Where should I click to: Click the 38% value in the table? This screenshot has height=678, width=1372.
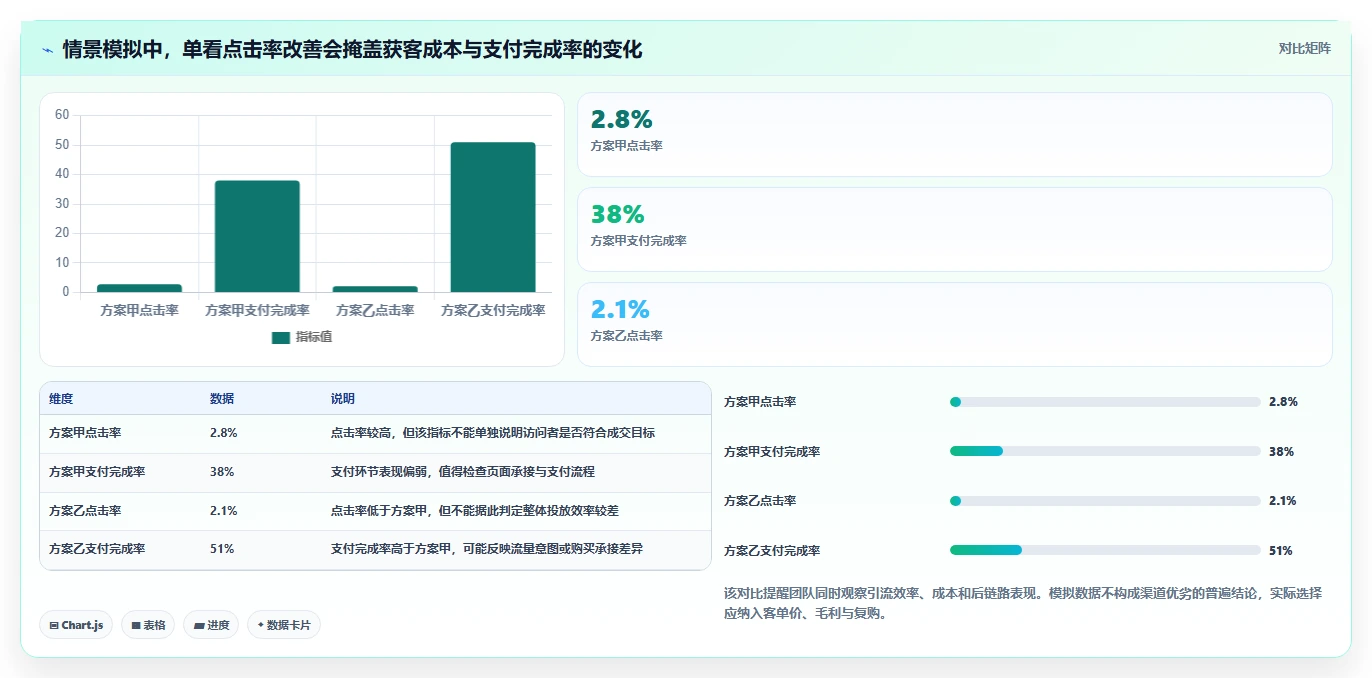[222, 472]
